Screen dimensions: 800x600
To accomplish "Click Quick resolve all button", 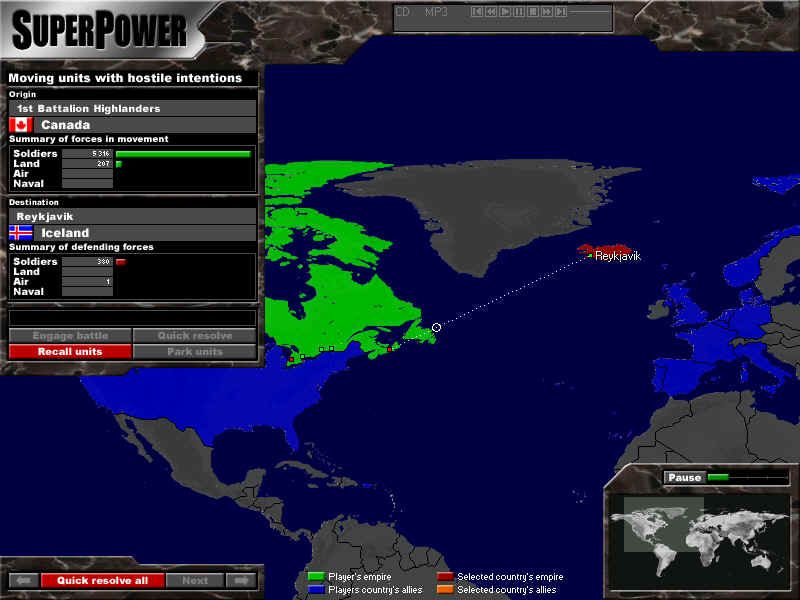I will coord(102,580).
